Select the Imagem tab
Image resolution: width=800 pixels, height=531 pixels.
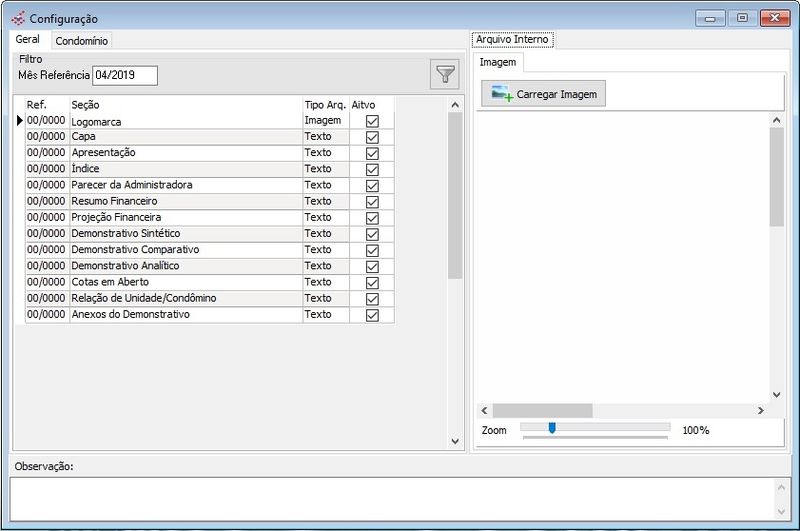(x=497, y=62)
